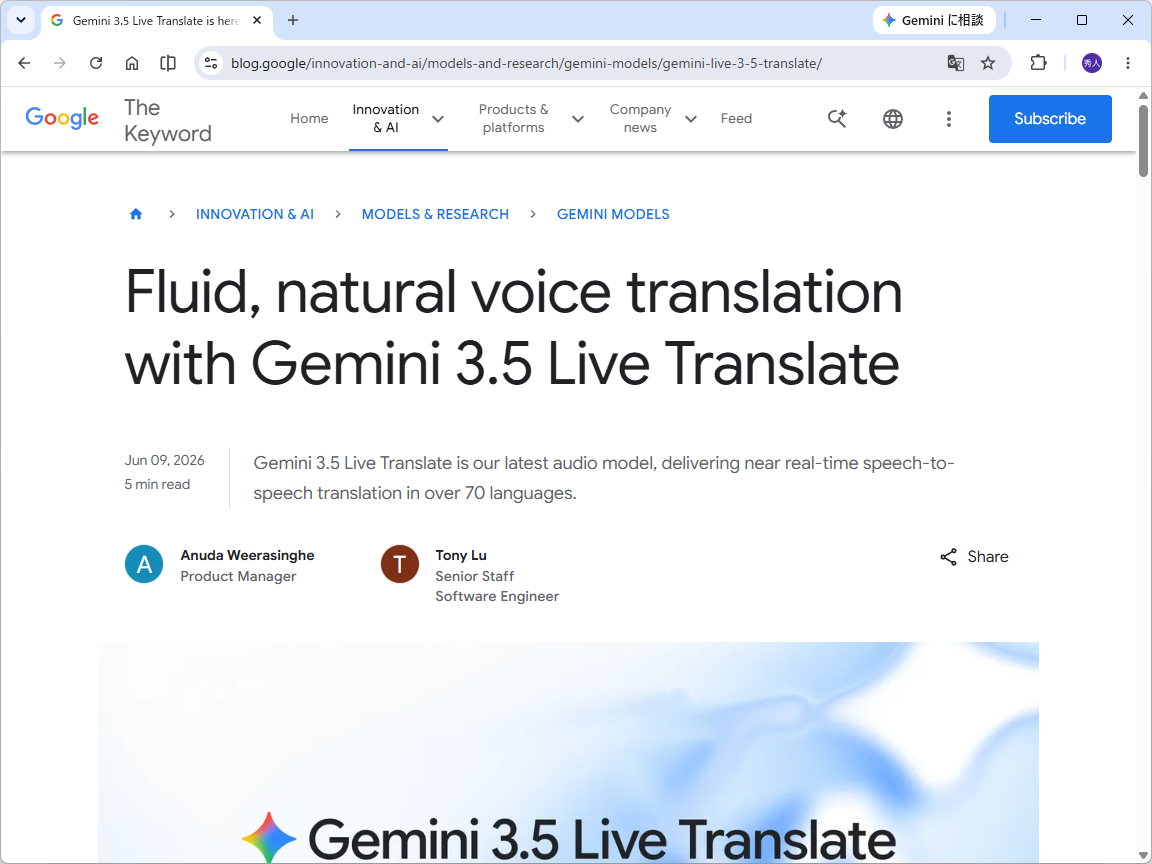Image resolution: width=1152 pixels, height=864 pixels.
Task: Select Company news navigation item
Action: coord(640,118)
